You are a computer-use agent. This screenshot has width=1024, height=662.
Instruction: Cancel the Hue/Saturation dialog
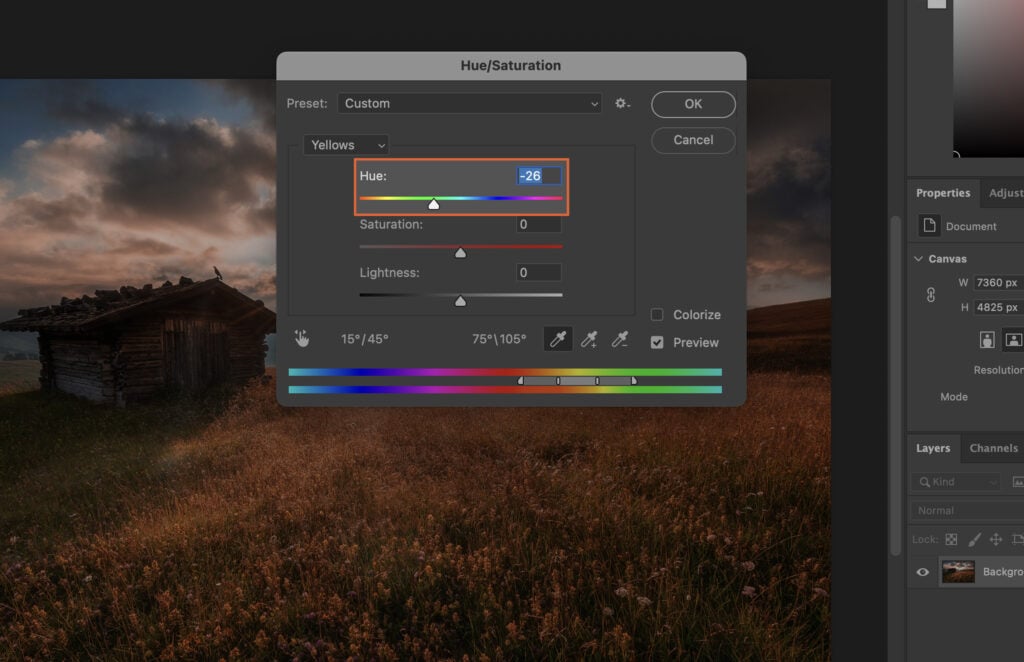693,140
